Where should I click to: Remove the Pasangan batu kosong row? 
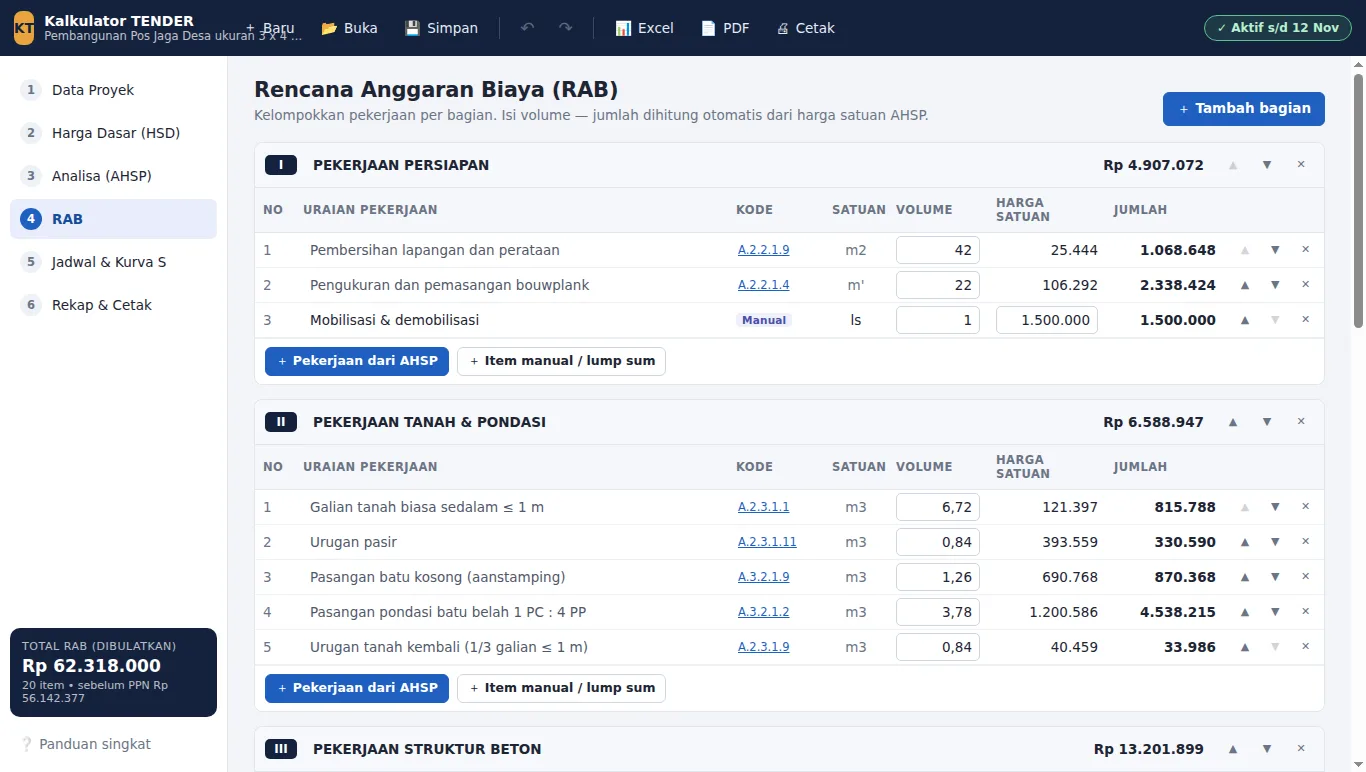pos(1305,577)
